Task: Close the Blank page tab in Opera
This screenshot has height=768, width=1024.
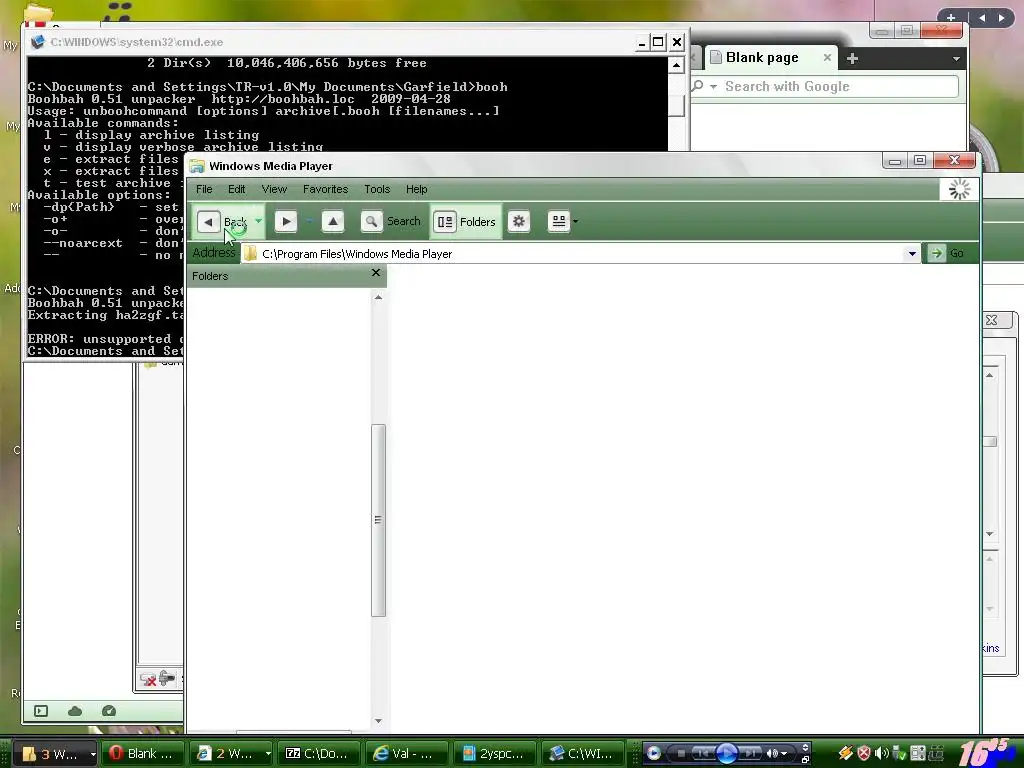Action: [x=827, y=58]
